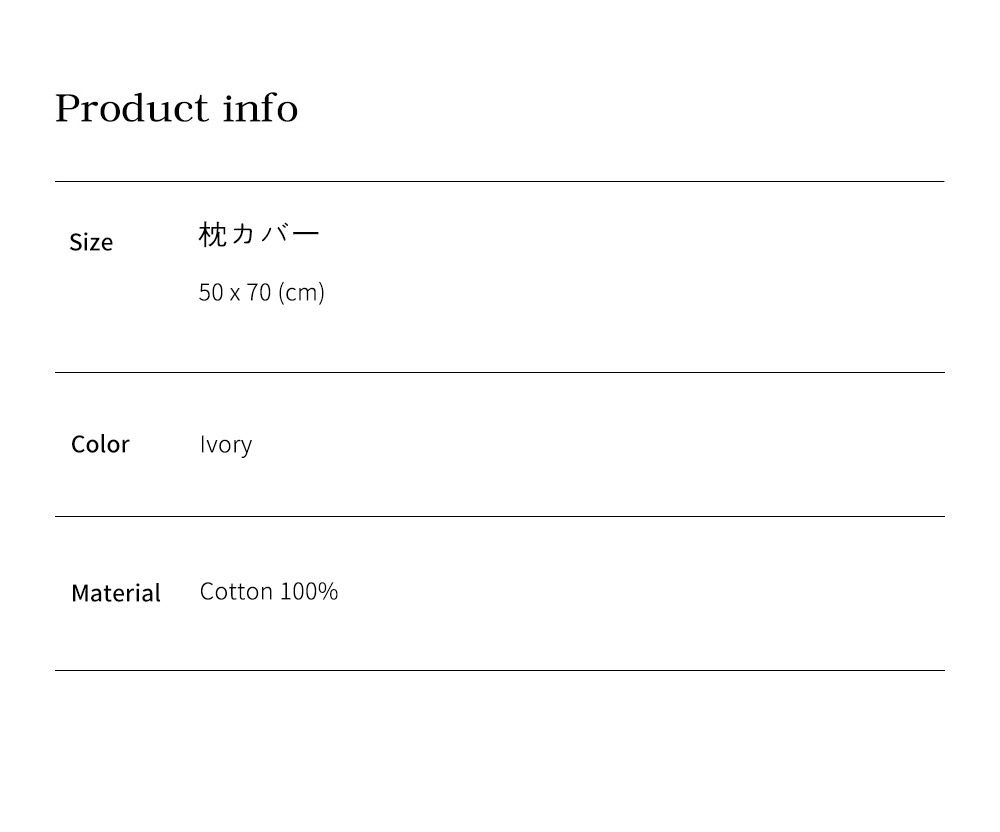Select the number 50 in dimensions

point(210,292)
